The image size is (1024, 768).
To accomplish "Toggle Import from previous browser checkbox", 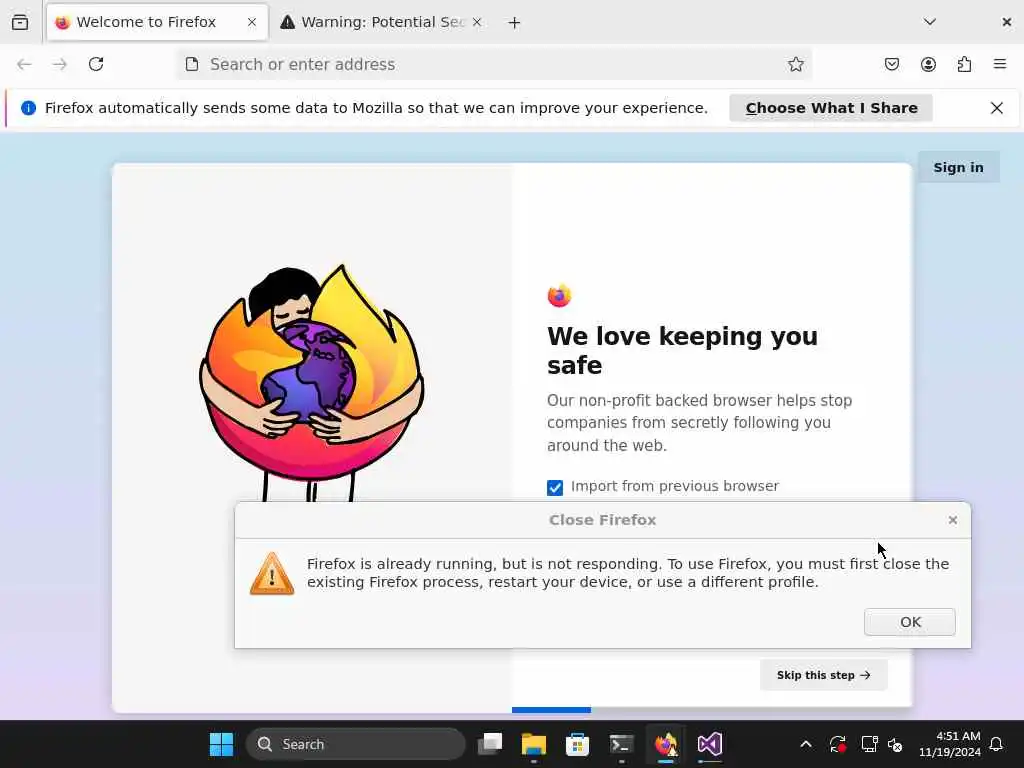I will click(555, 487).
